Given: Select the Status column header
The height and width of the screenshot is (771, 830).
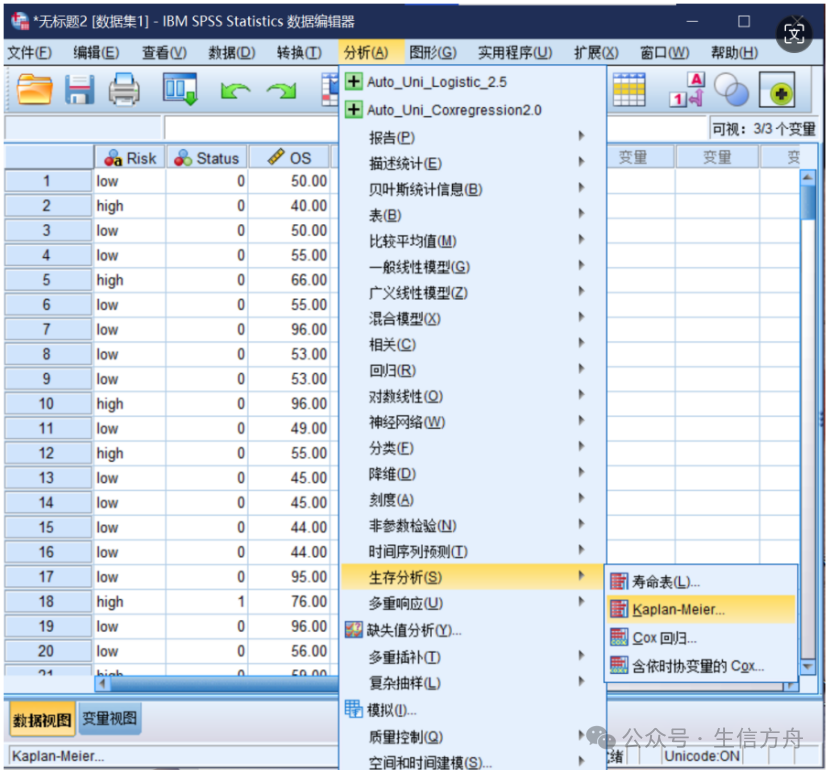Looking at the screenshot, I should click(207, 157).
